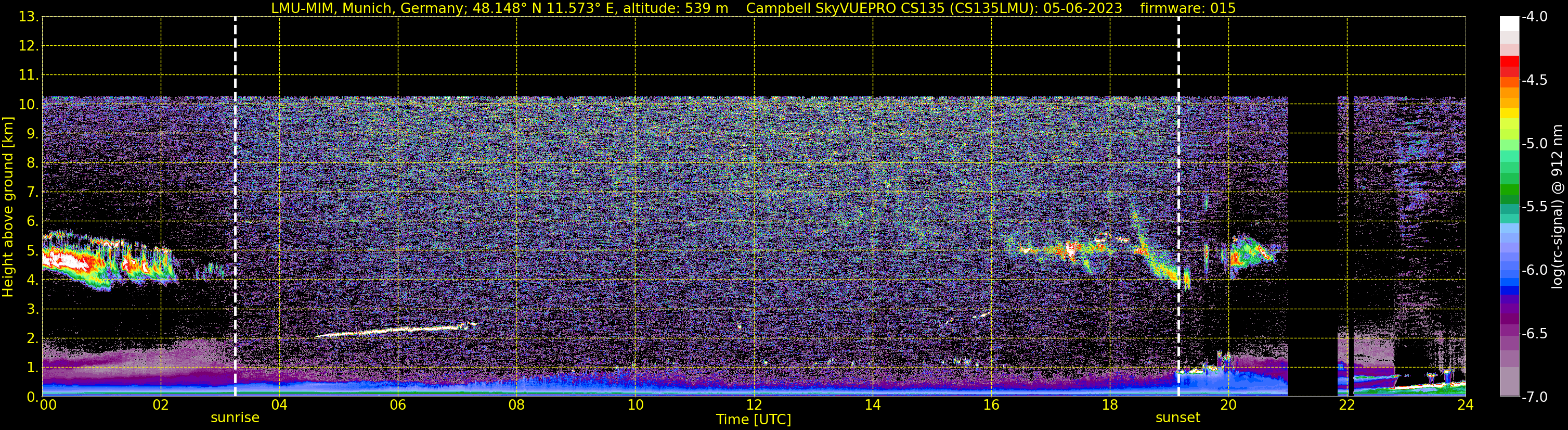Image resolution: width=1568 pixels, height=430 pixels.
Task: Click the time axis tick '12'
Action: [754, 405]
